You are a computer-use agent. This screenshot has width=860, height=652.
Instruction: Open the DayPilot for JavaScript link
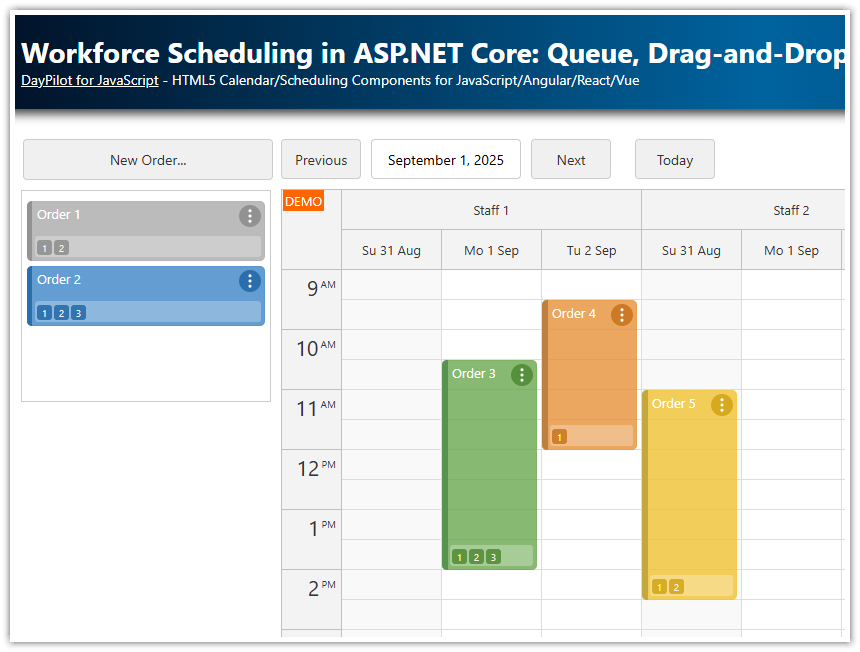[89, 80]
